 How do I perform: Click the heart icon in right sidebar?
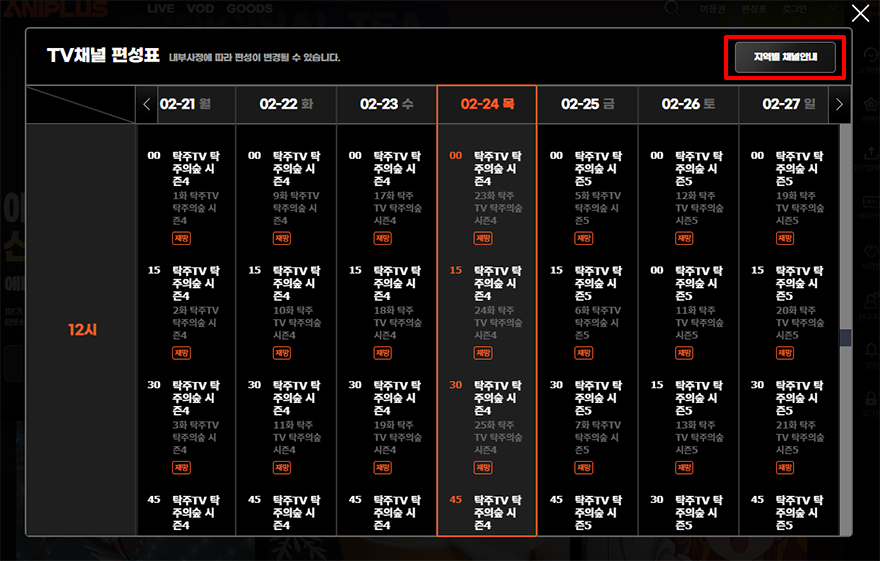click(x=870, y=251)
